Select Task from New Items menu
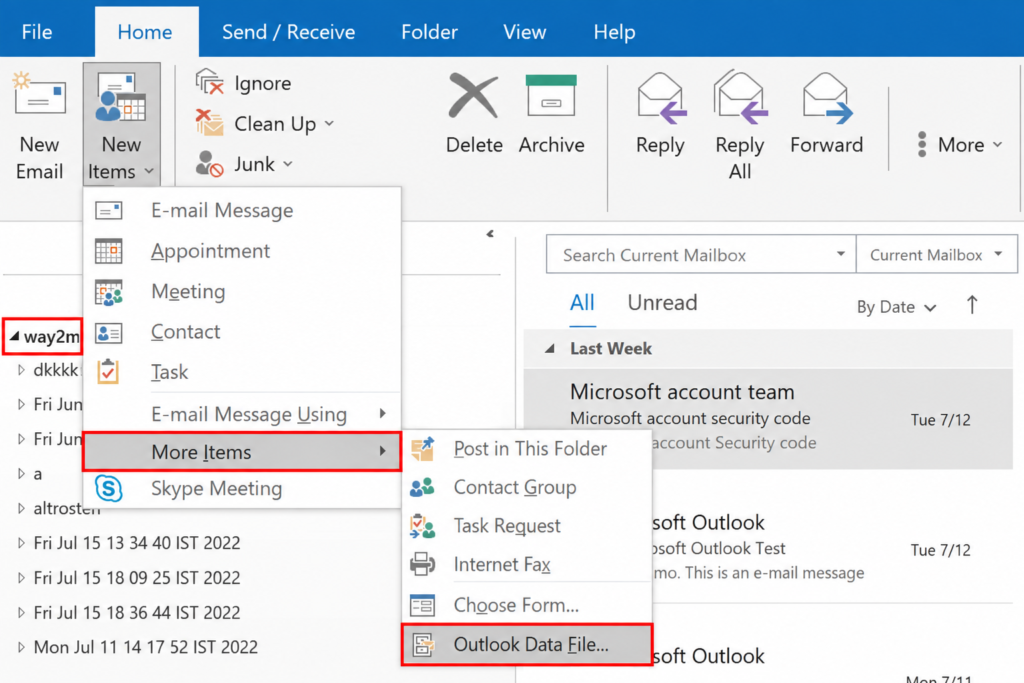 coord(242,372)
